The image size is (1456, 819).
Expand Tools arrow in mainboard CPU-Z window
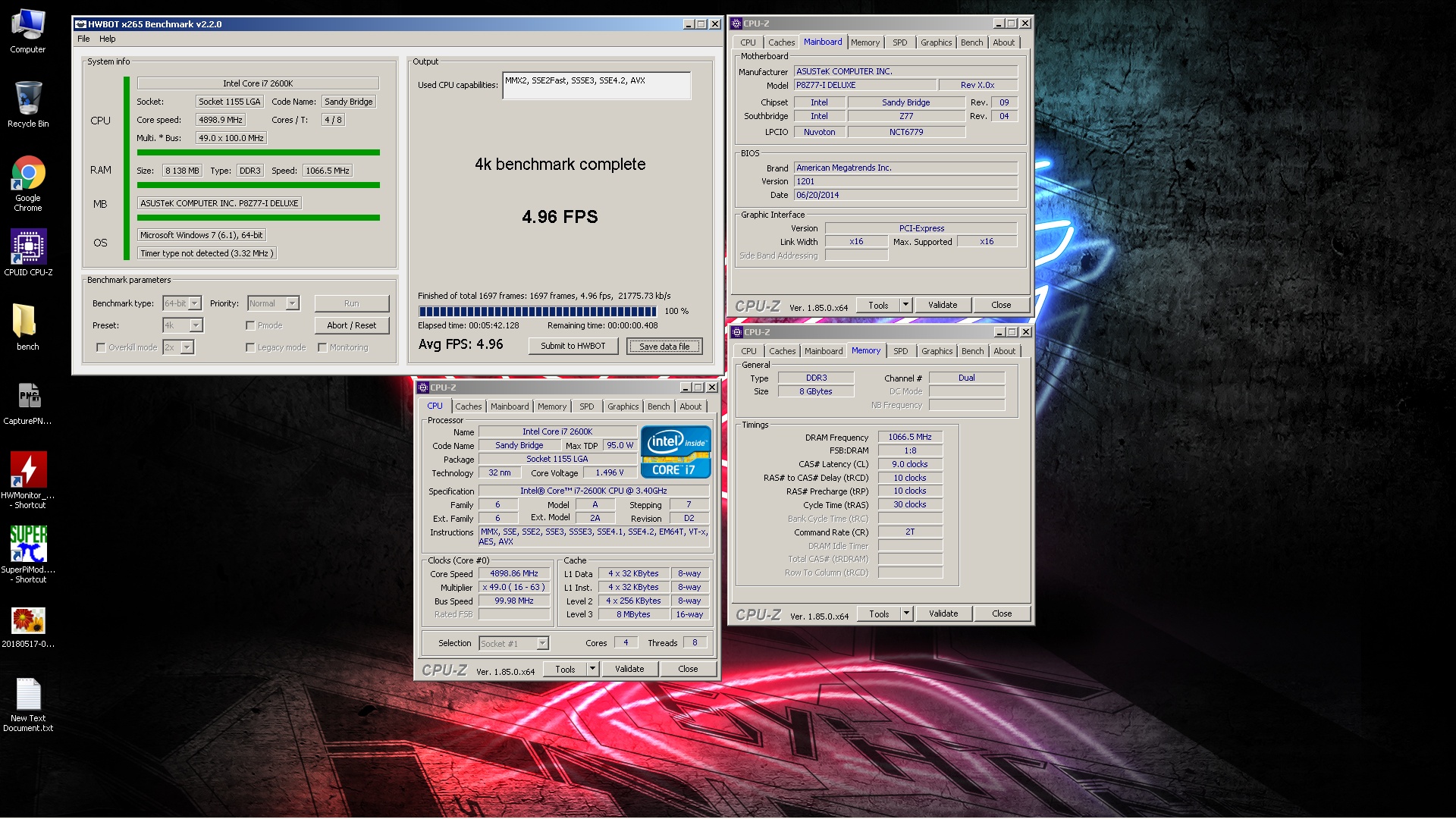click(905, 305)
